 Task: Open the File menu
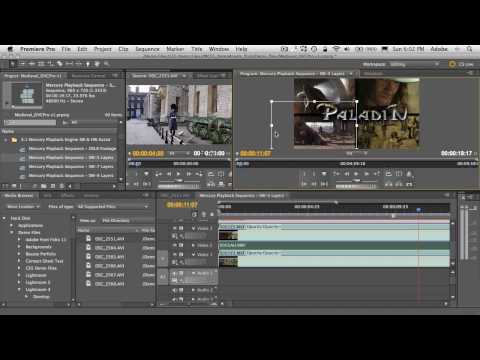(x=66, y=49)
